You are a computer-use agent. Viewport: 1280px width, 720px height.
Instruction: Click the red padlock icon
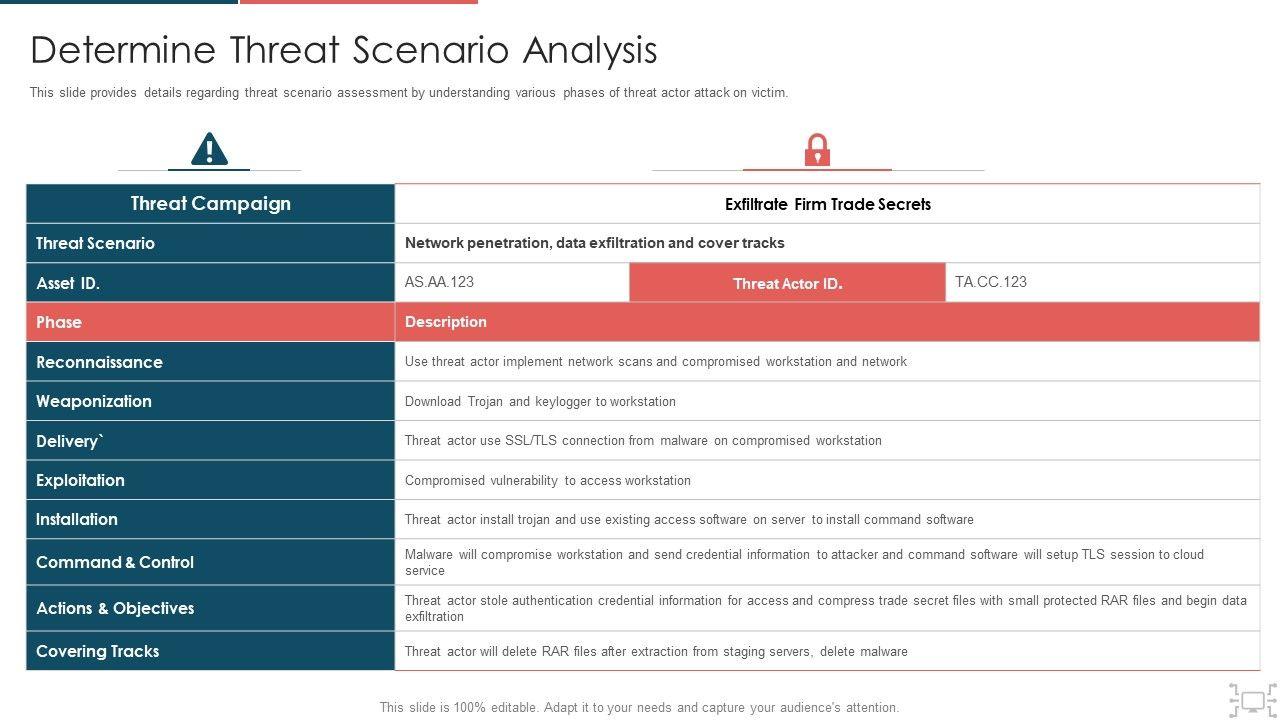tap(817, 150)
